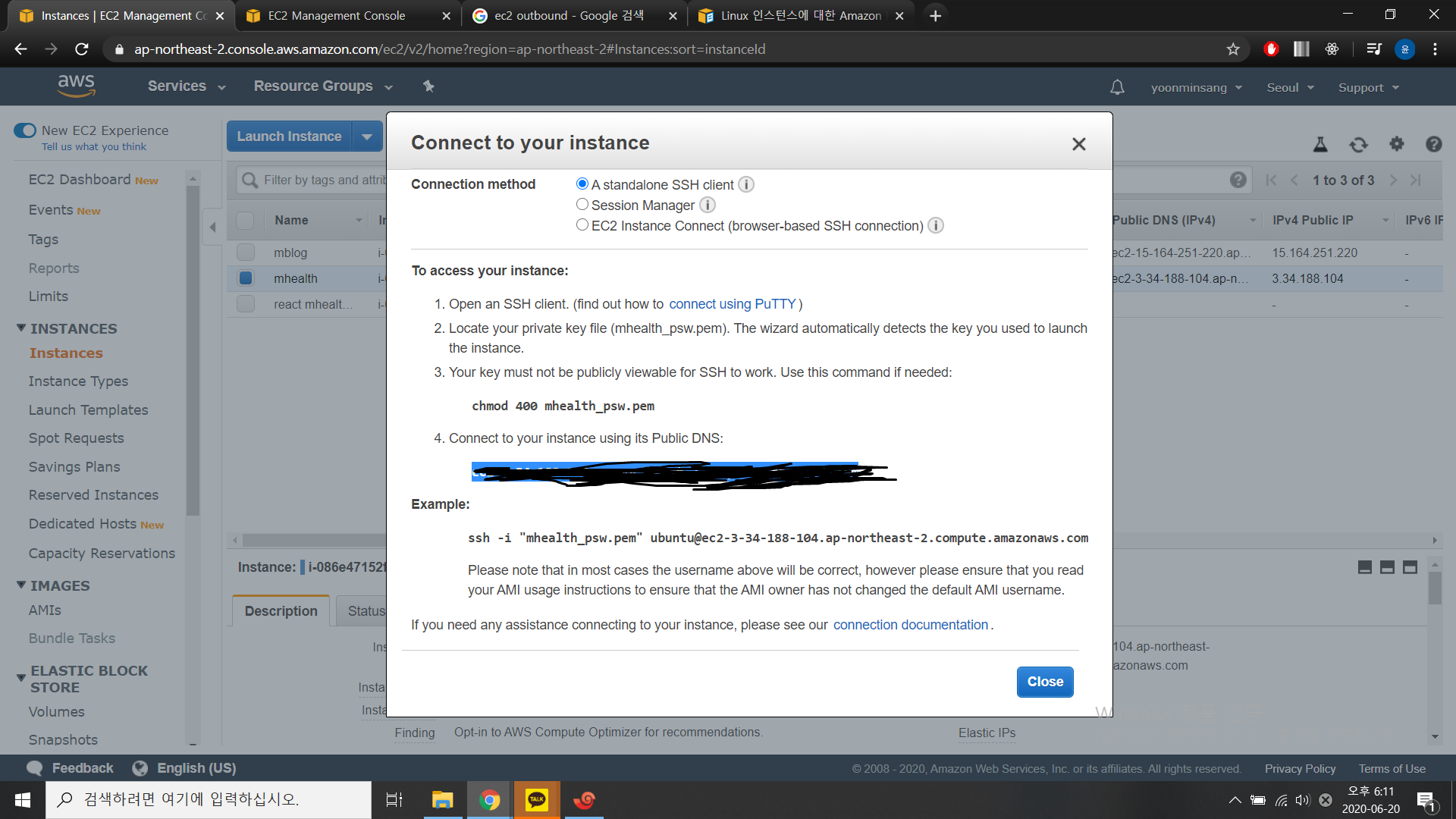
Task: Click the refresh instances icon
Action: (x=1358, y=144)
